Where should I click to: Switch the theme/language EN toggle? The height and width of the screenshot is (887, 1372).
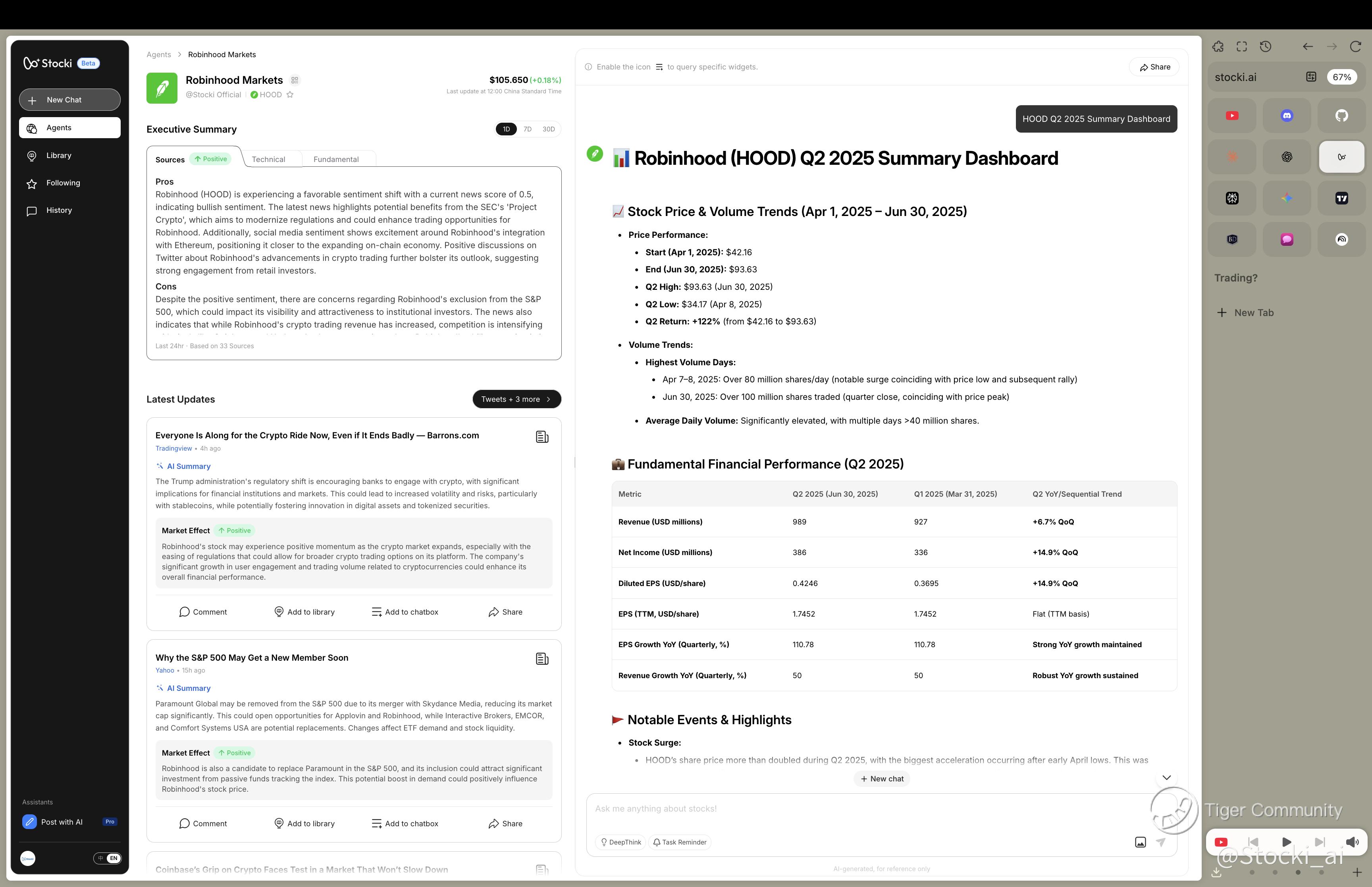pyautogui.click(x=108, y=858)
